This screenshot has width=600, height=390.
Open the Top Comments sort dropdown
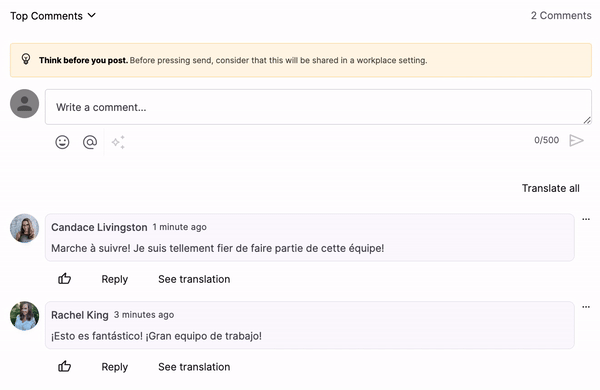click(53, 16)
